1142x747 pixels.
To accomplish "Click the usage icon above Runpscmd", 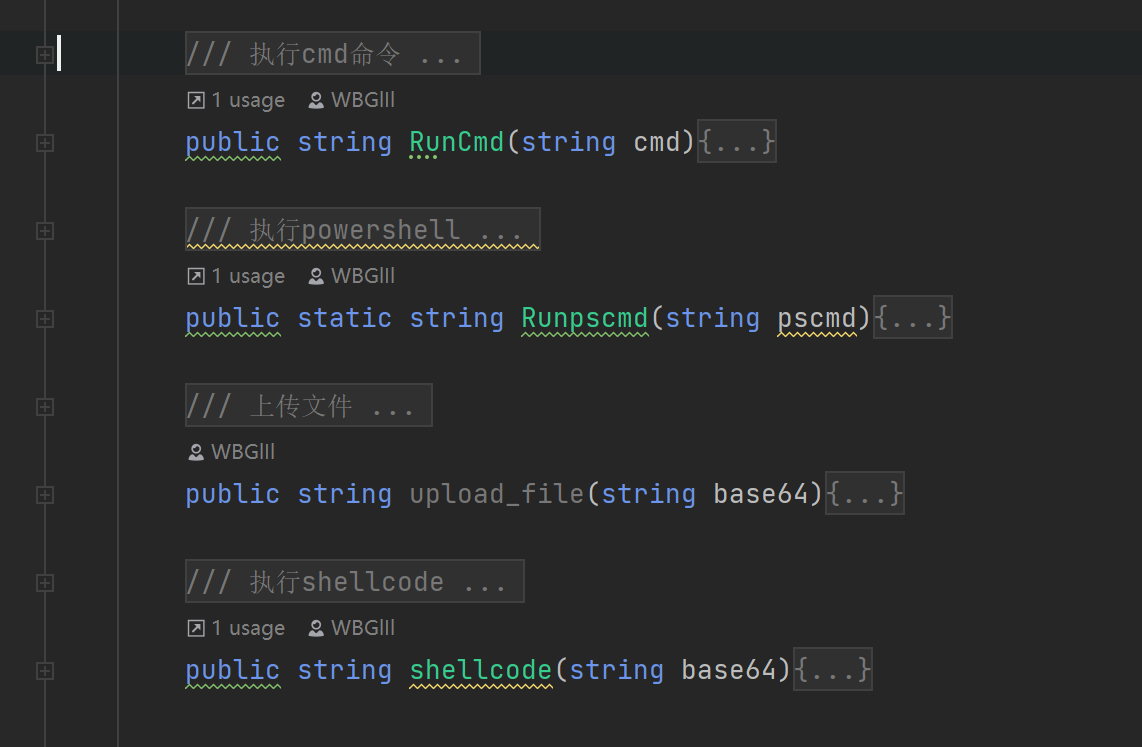I will (x=196, y=277).
